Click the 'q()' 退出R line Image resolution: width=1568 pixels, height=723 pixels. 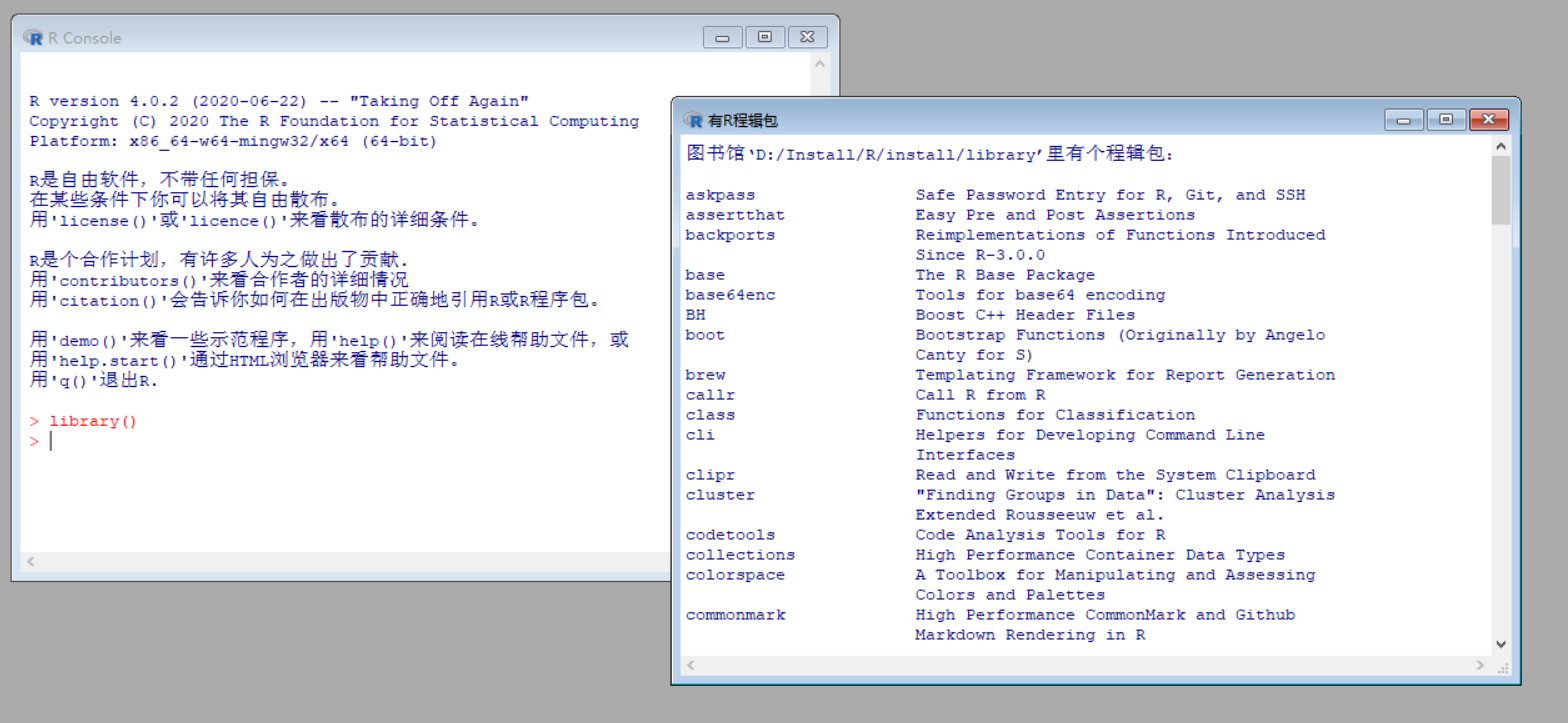tap(94, 381)
